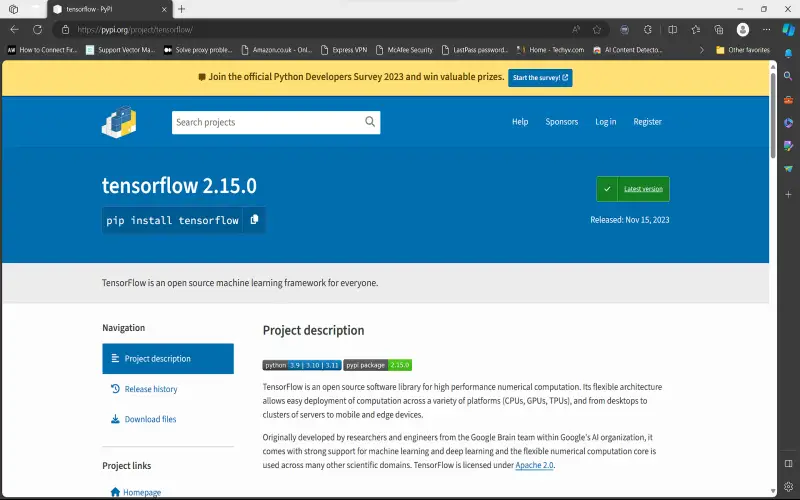
Task: Click the search magnifier in Search projects
Action: [370, 121]
